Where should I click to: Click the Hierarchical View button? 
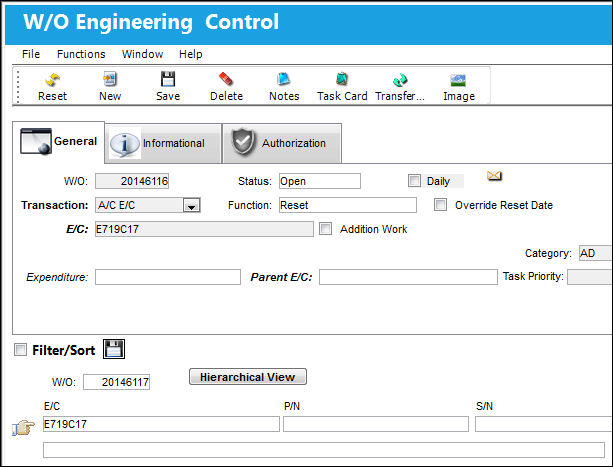[x=248, y=377]
